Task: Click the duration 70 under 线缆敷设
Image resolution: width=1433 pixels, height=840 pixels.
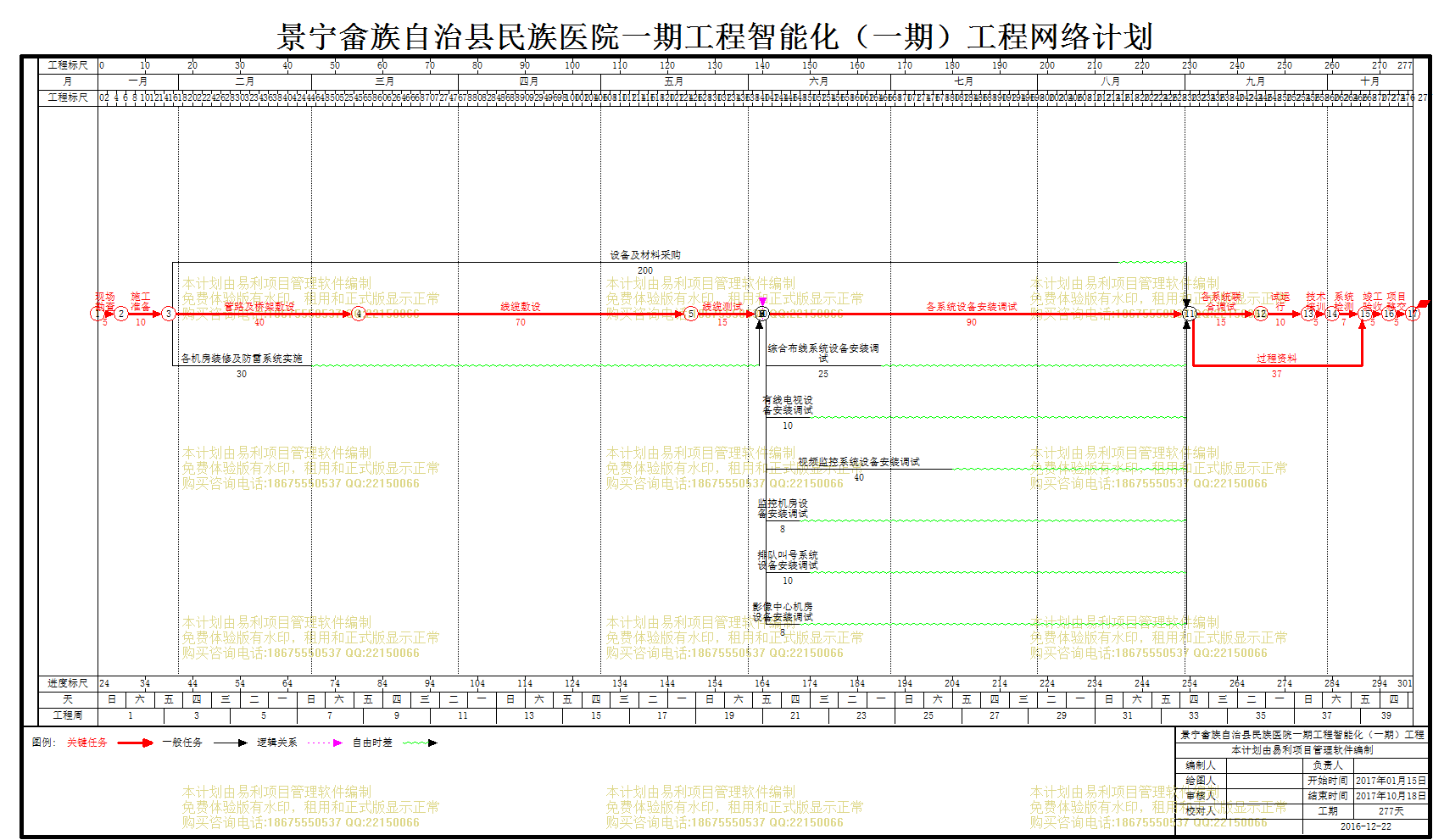Action: click(x=521, y=322)
